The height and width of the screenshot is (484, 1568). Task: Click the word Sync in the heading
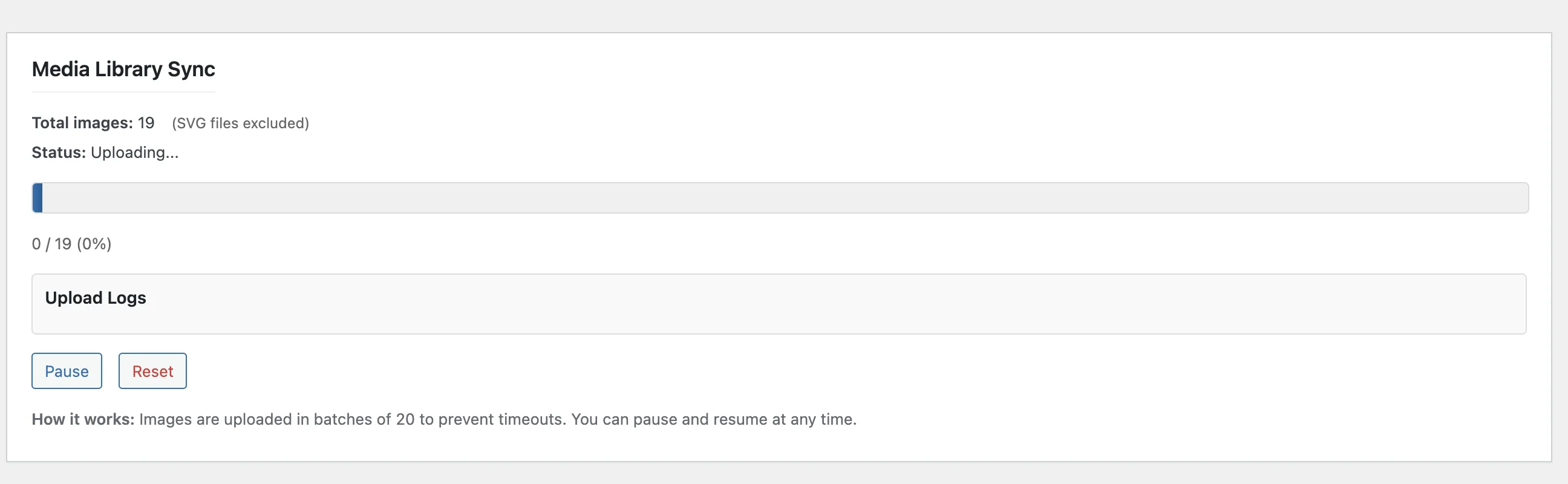coord(191,70)
